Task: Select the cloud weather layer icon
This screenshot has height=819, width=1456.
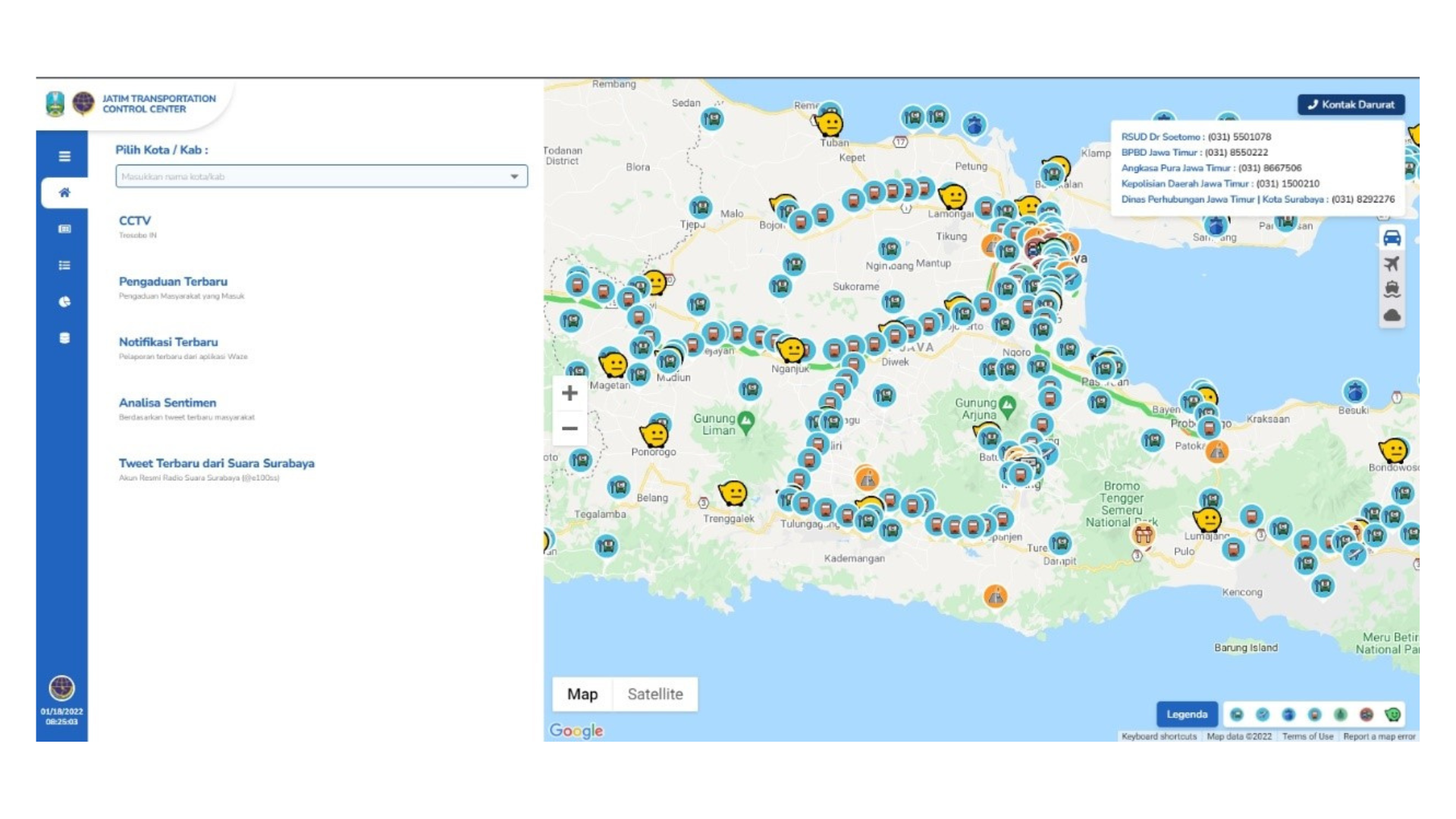Action: tap(1392, 315)
